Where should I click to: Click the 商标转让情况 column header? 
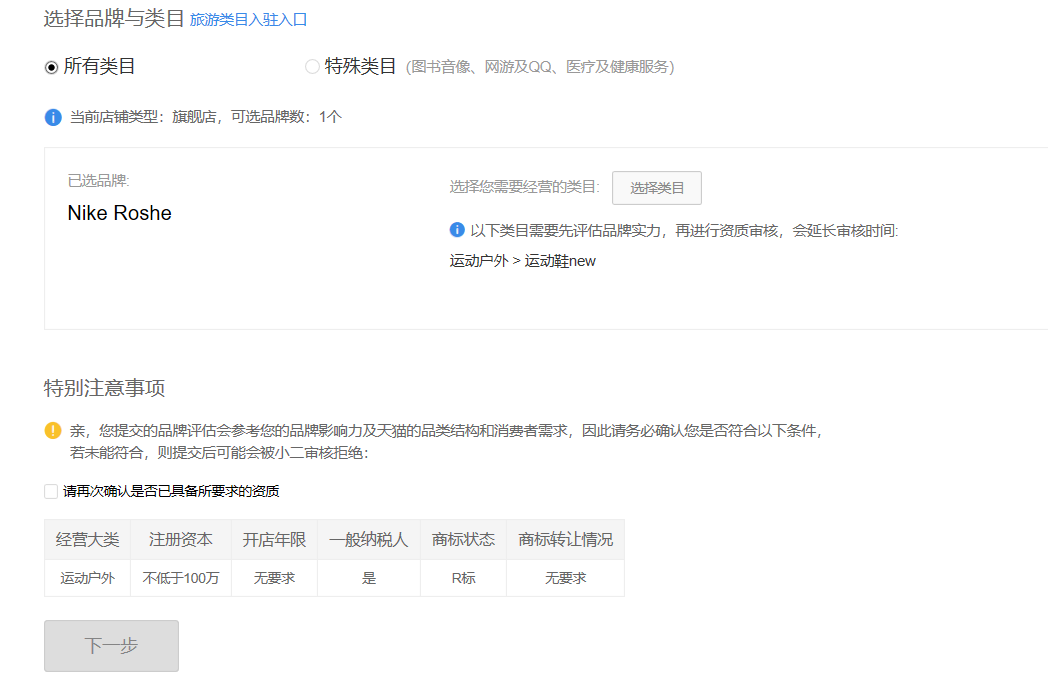pos(565,539)
